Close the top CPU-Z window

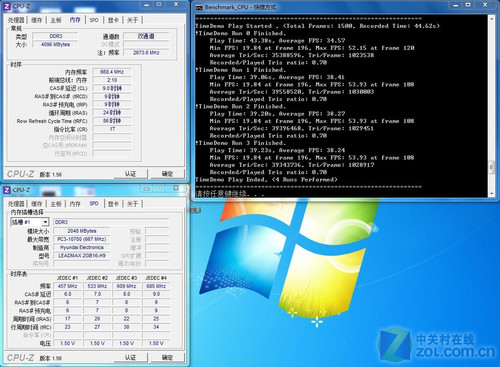[176, 5]
